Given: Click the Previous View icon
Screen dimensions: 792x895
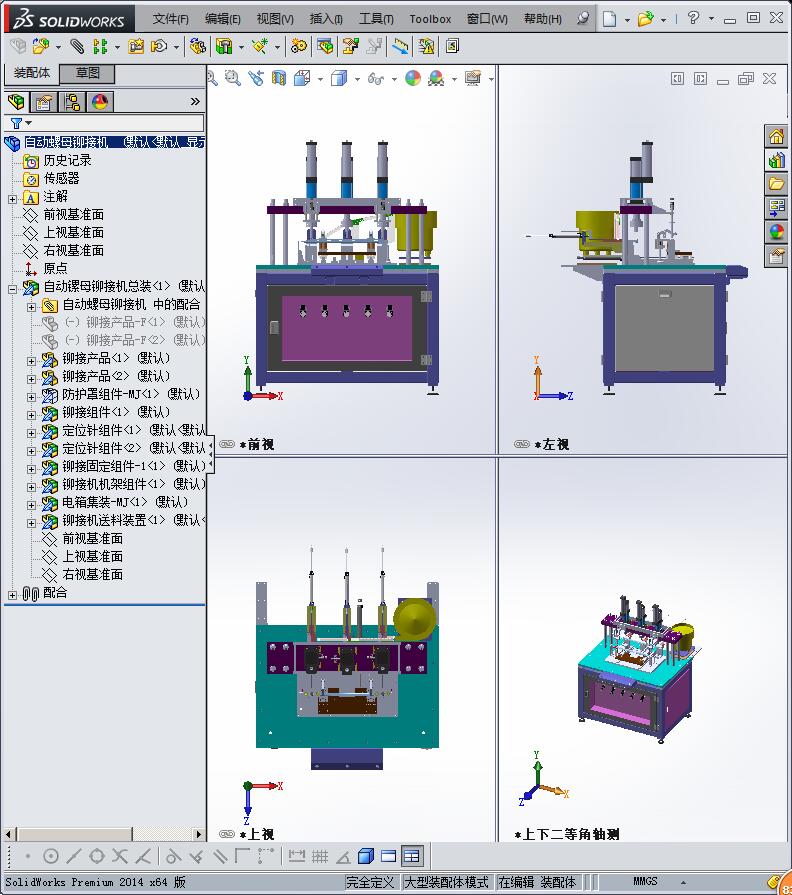Looking at the screenshot, I should [256, 78].
